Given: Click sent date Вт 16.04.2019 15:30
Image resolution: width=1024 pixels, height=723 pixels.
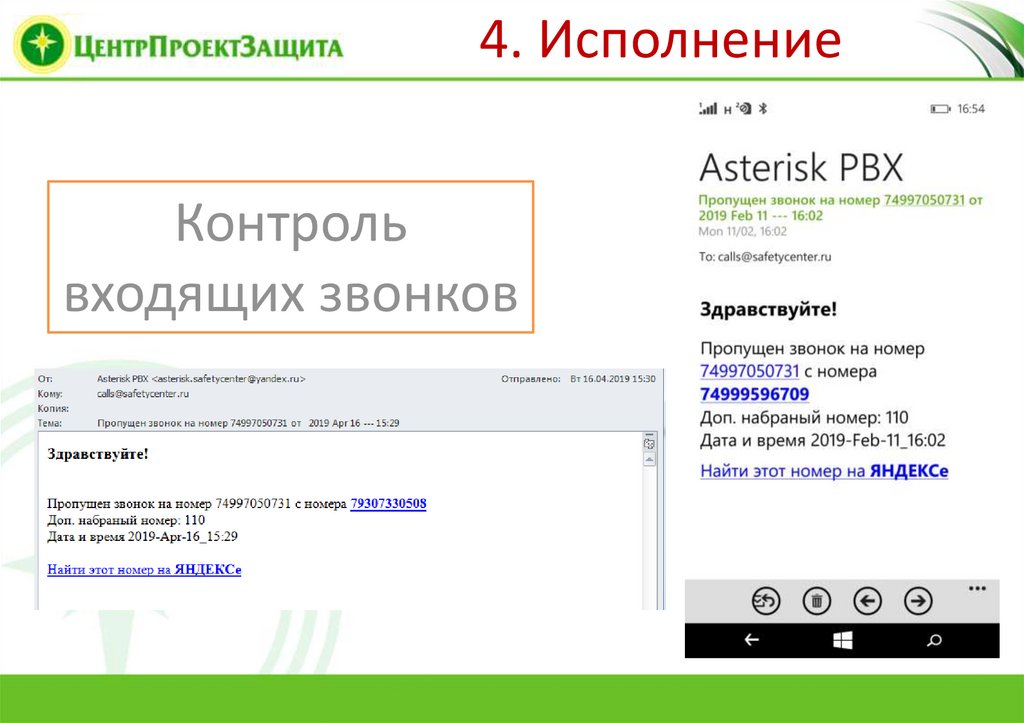Looking at the screenshot, I should tap(613, 379).
